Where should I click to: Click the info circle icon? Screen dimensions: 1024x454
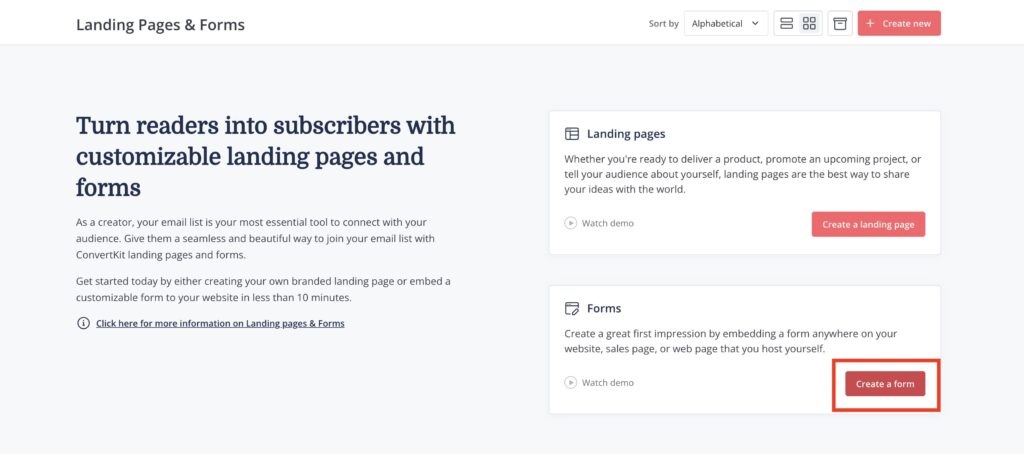tap(83, 323)
